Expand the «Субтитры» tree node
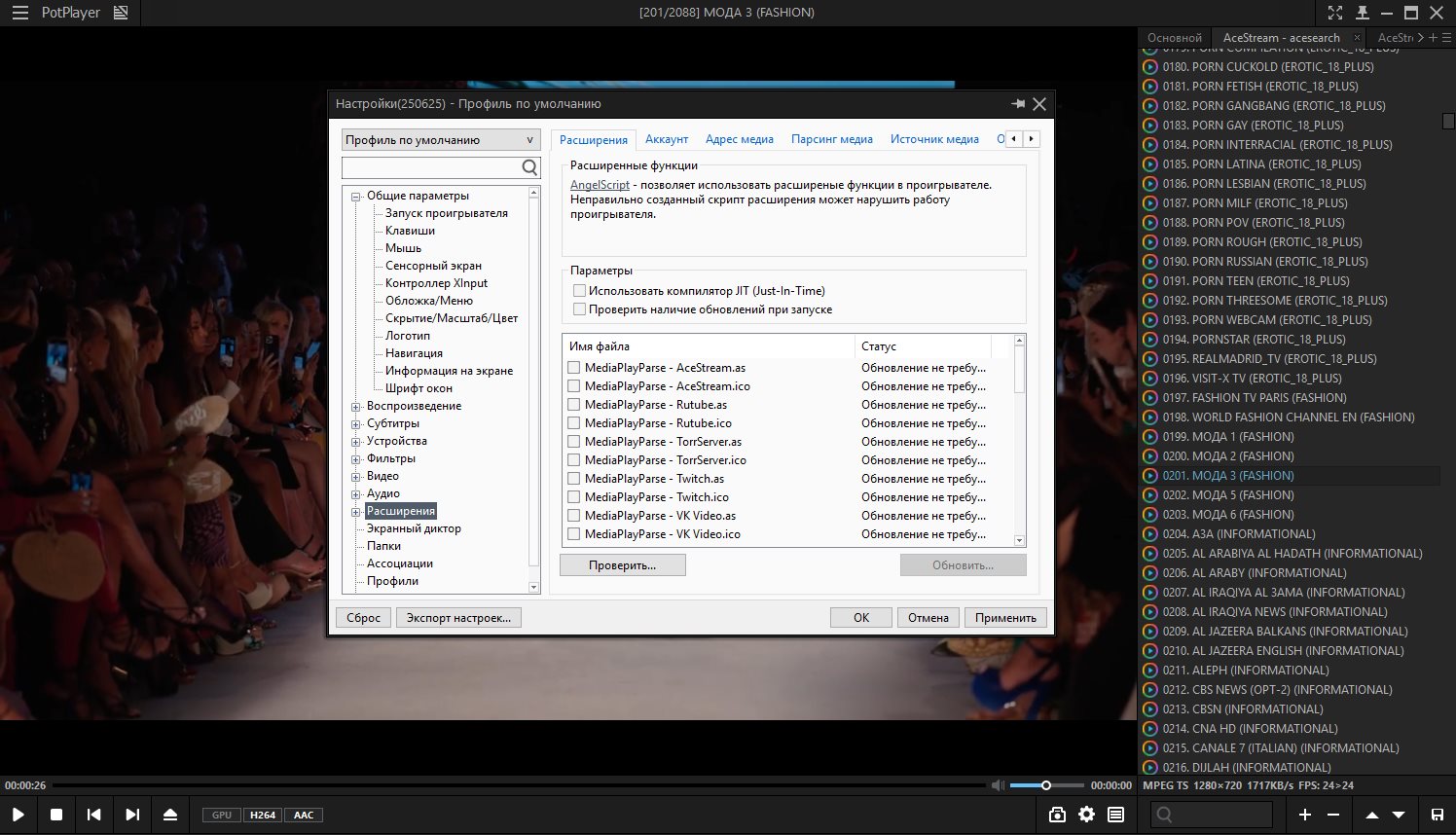The image size is (1456, 835). (356, 424)
